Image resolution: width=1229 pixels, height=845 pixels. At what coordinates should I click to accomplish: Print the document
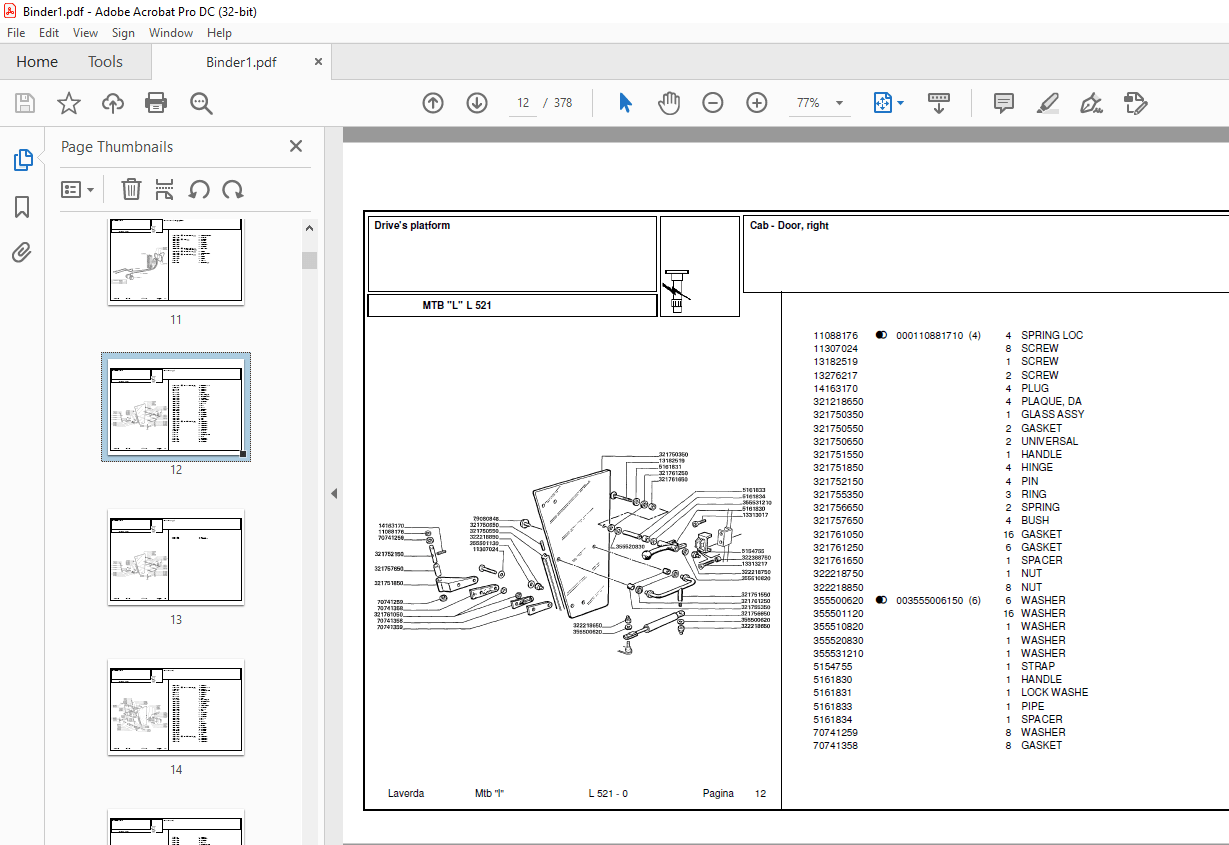click(156, 102)
